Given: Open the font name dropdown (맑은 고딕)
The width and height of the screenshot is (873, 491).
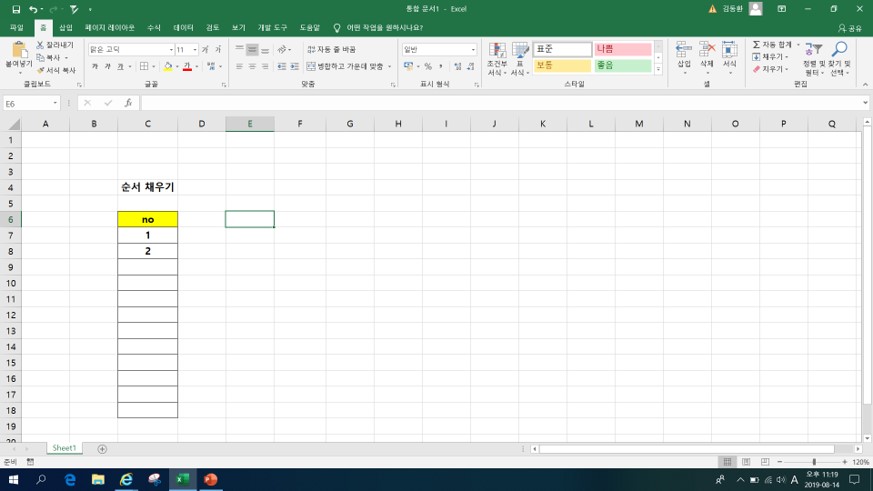Looking at the screenshot, I should [171, 50].
